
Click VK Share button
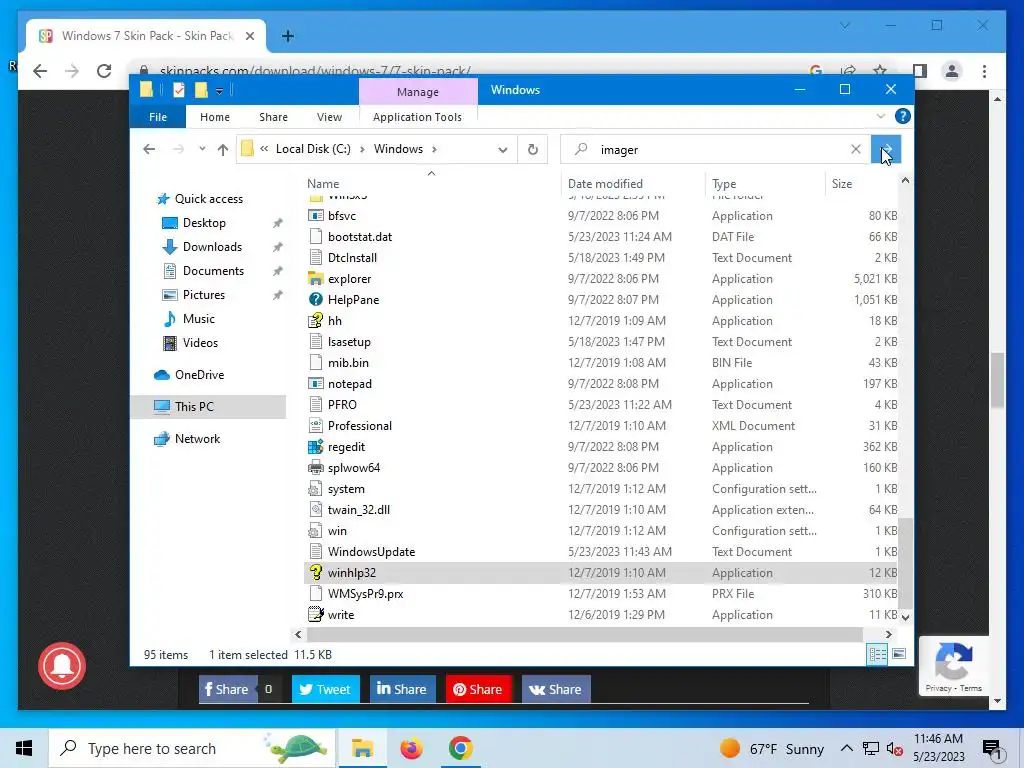[x=556, y=689]
